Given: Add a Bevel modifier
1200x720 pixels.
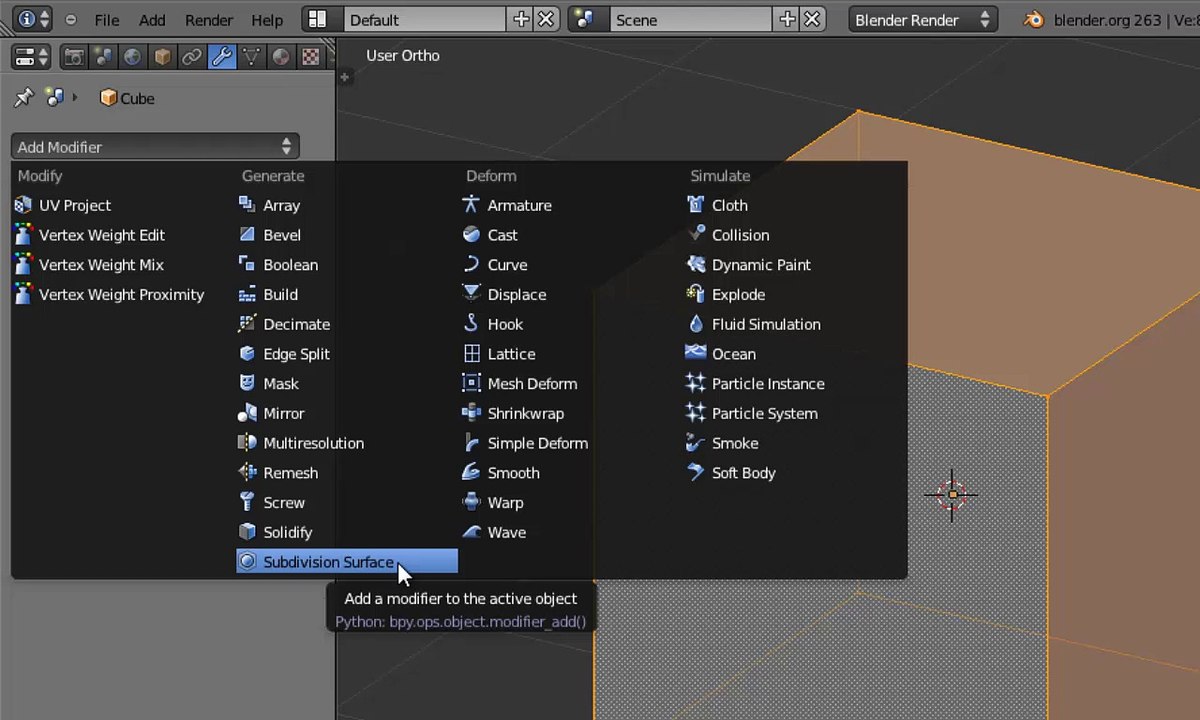Looking at the screenshot, I should pos(269,235).
